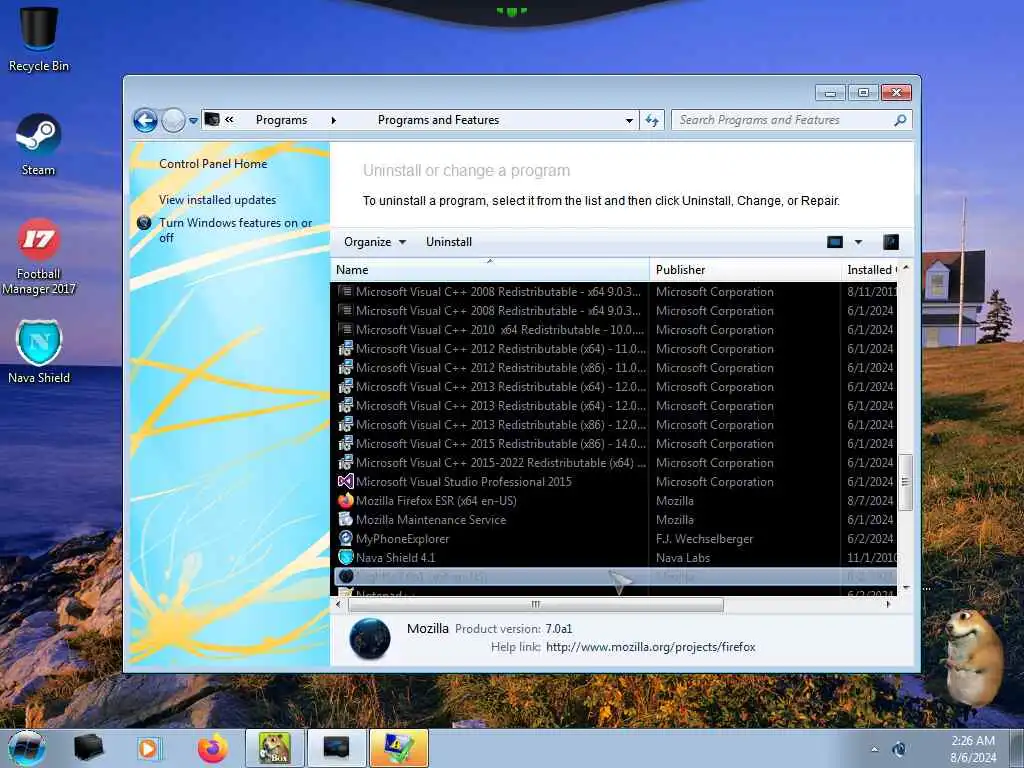Click the horizontal scrollbar thumb

click(x=536, y=605)
